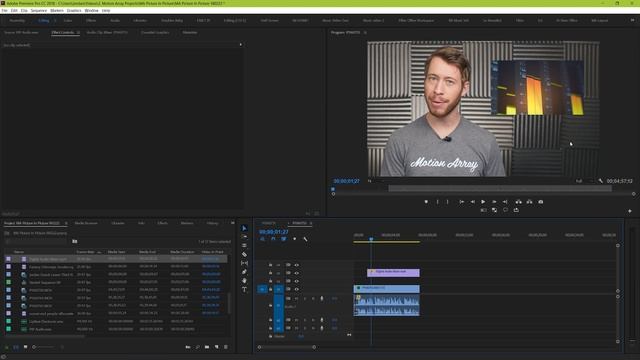This screenshot has width=640, height=360.
Task: Click Mark In in Program monitor
Action: (x=437, y=202)
